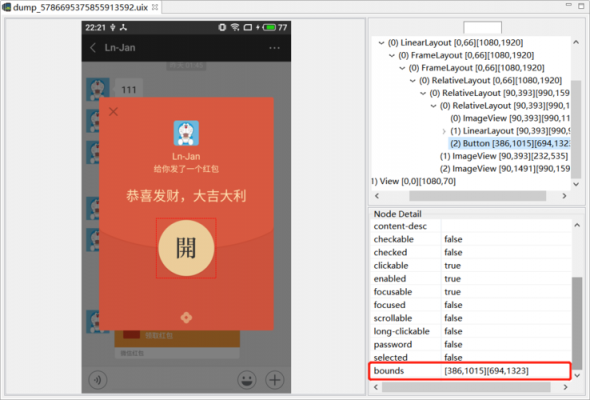590x400 pixels.
Task: Open the three-dots chat menu
Action: tap(274, 48)
